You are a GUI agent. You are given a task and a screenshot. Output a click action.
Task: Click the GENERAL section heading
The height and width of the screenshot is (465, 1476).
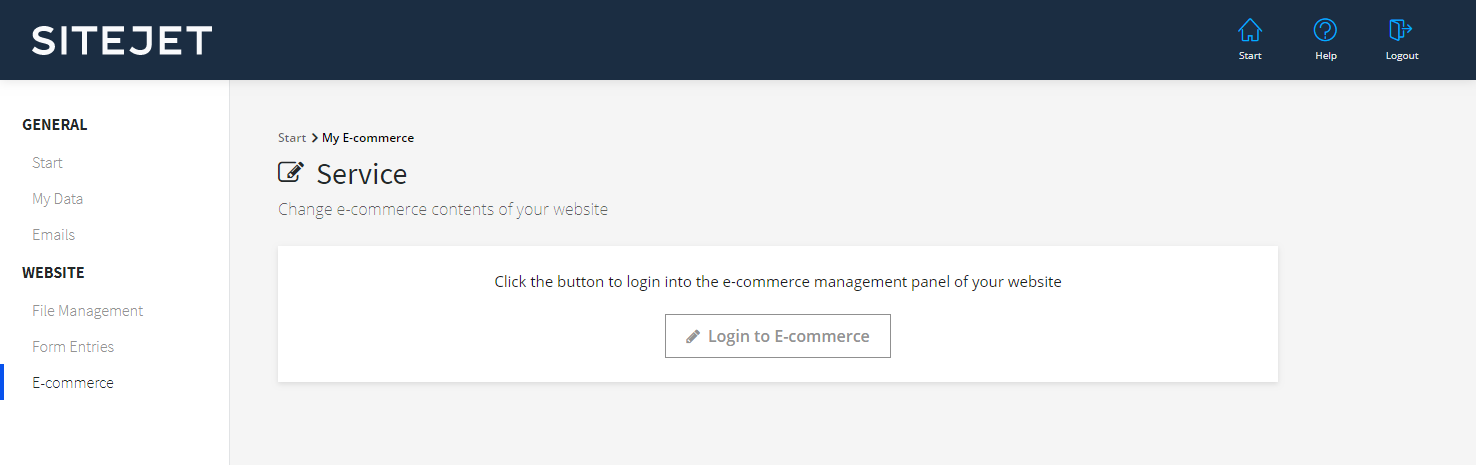coord(55,125)
